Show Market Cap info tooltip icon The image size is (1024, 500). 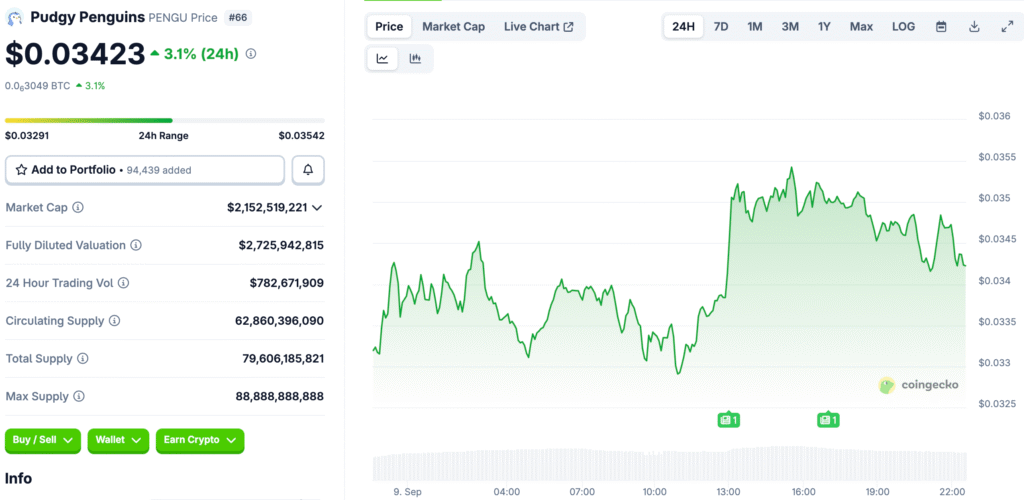(x=78, y=208)
